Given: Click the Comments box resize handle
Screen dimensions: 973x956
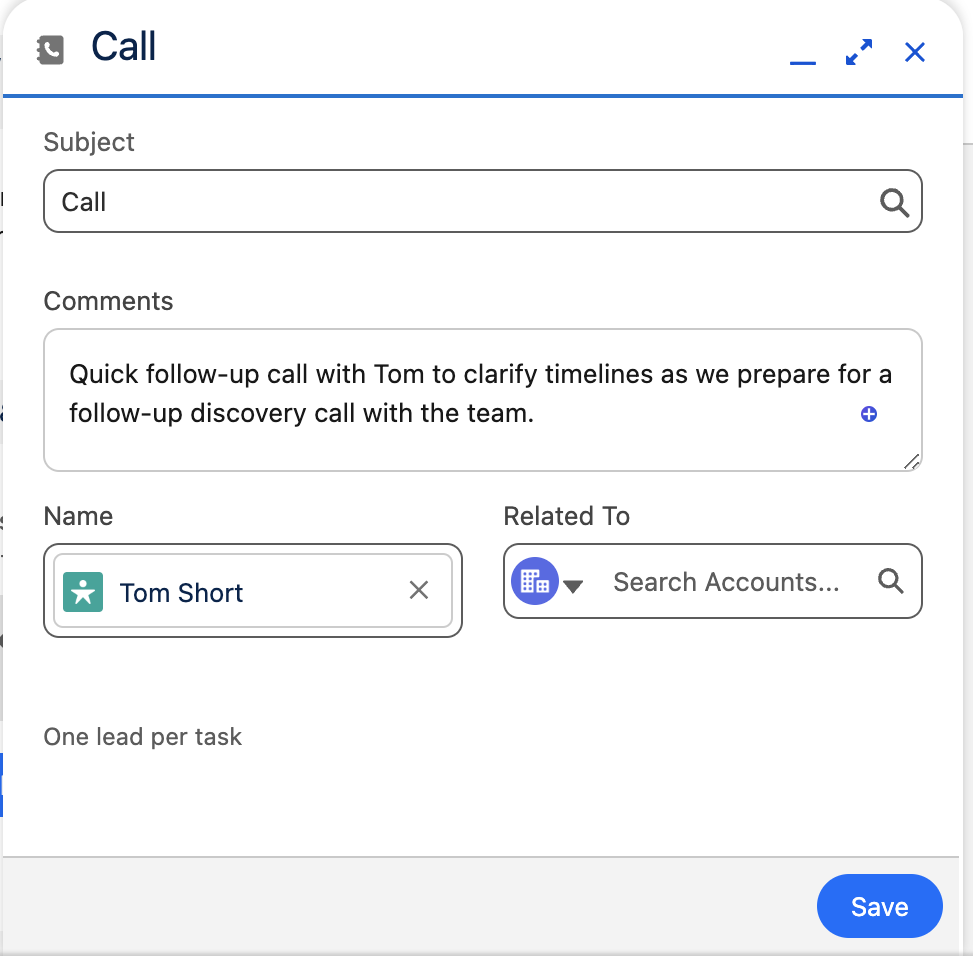Looking at the screenshot, I should tap(912, 462).
